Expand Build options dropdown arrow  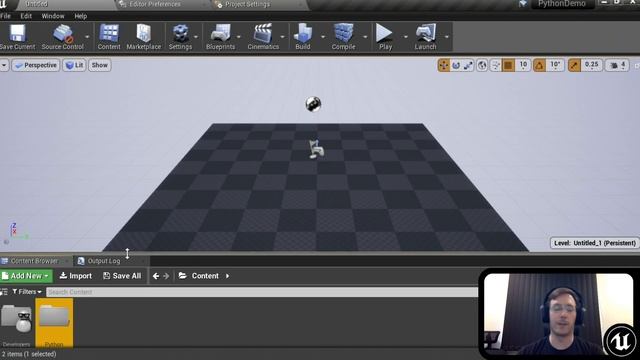click(x=323, y=37)
